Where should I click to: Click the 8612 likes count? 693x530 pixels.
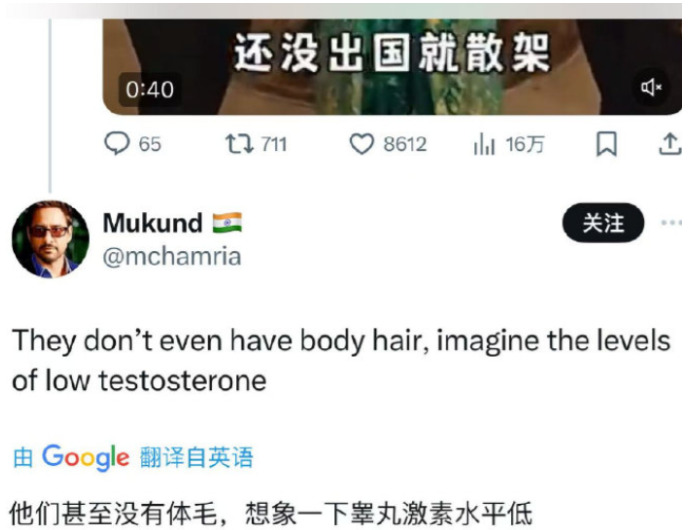point(405,145)
